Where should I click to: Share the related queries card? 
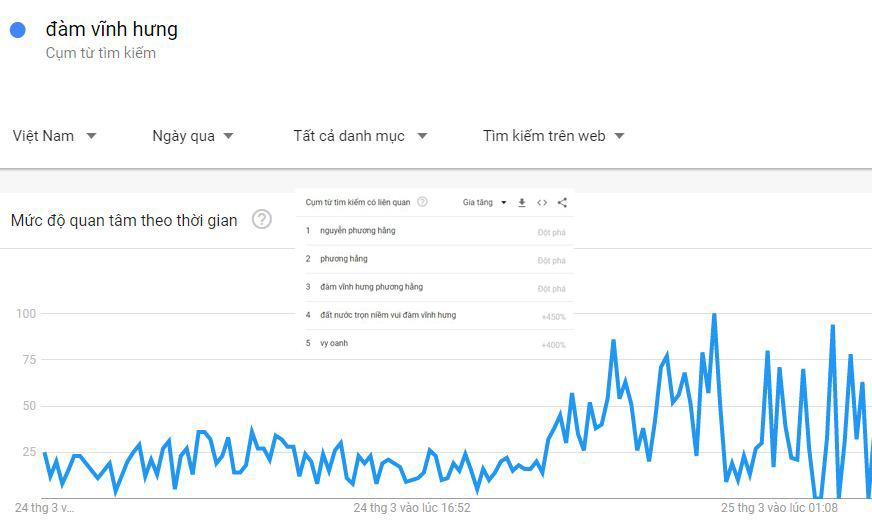pos(562,202)
